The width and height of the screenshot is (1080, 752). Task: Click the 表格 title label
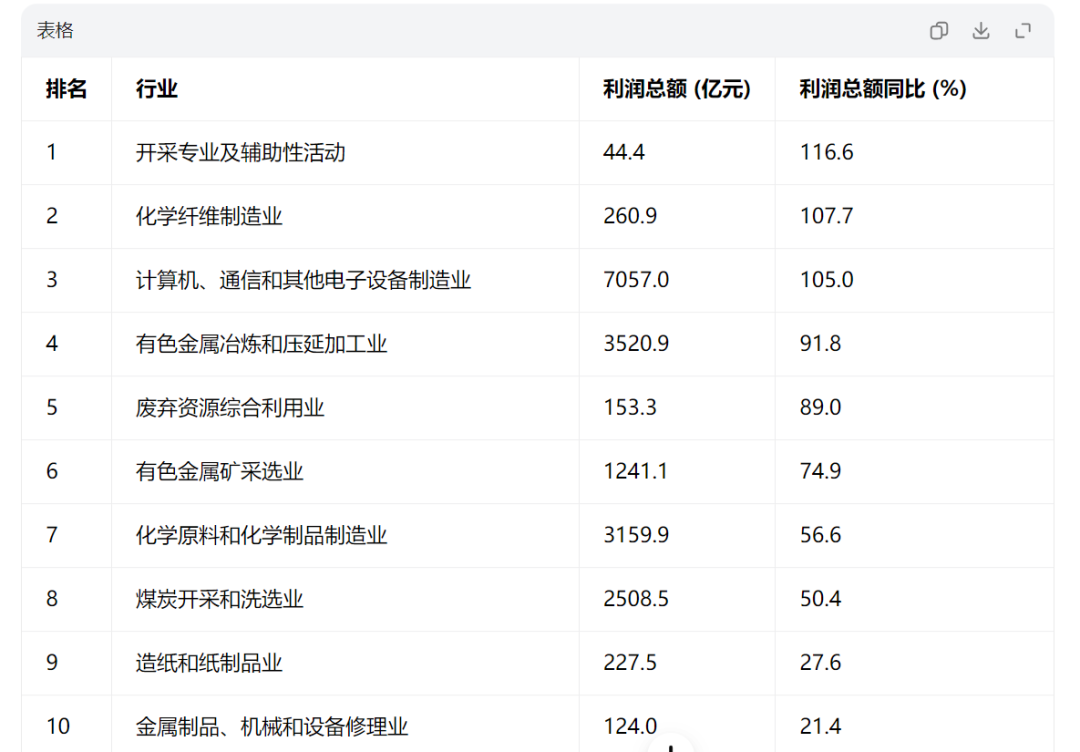(x=55, y=30)
